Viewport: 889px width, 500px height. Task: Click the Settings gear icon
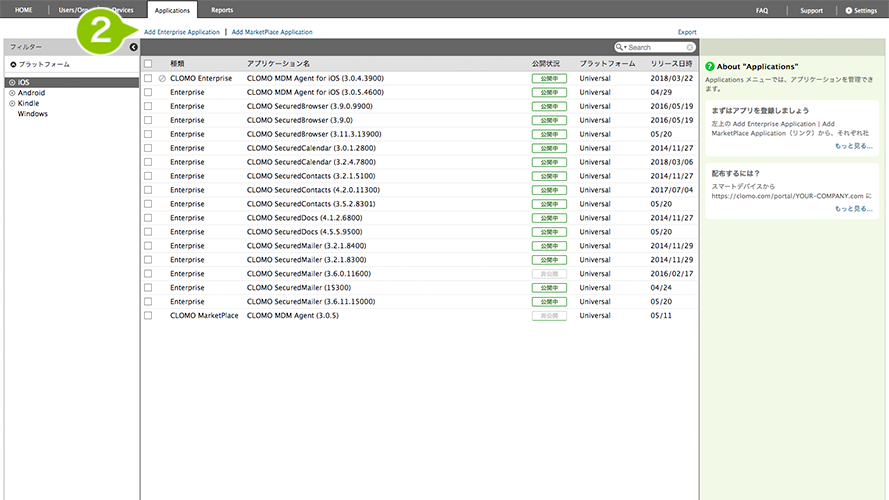(849, 10)
